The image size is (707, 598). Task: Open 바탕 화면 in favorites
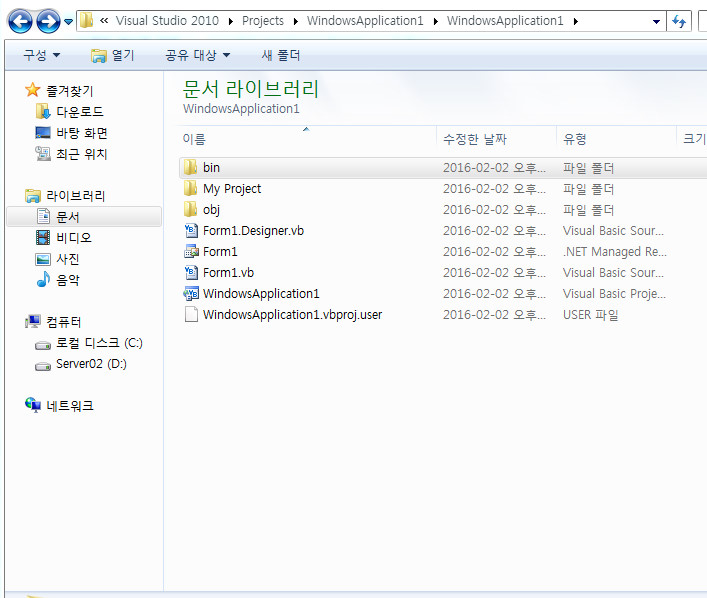coord(82,133)
